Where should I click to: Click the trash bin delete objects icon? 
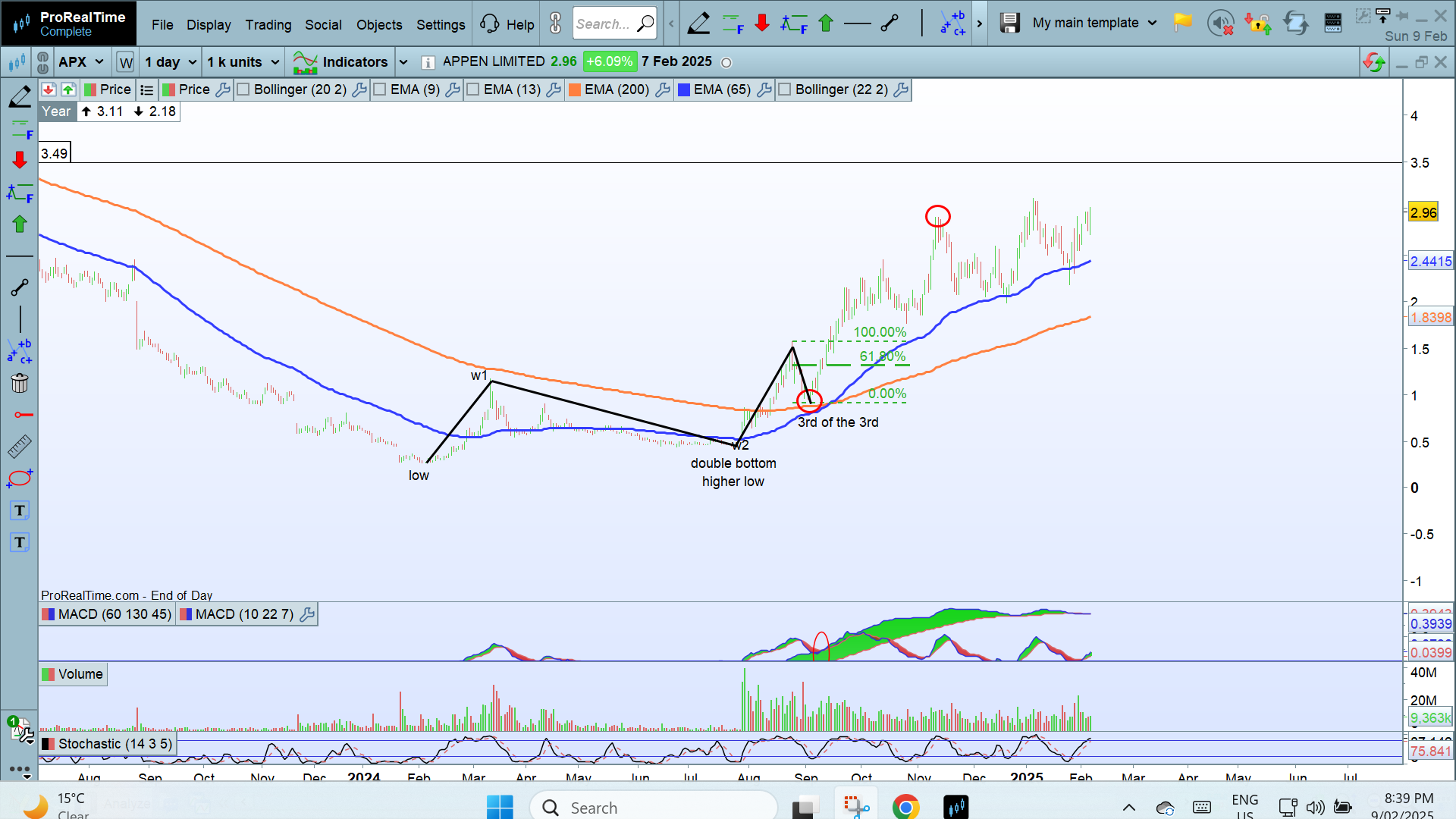click(20, 383)
